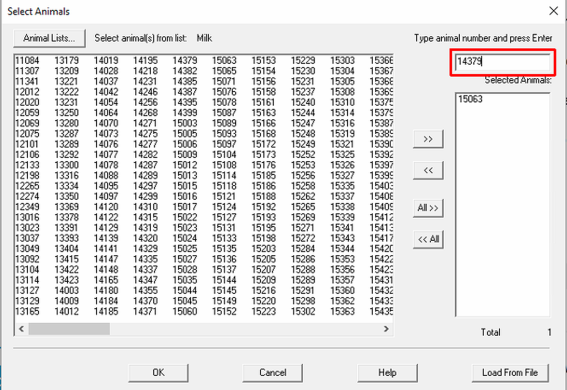The height and width of the screenshot is (390, 567).
Task: Confirm selection with OK button
Action: [158, 373]
